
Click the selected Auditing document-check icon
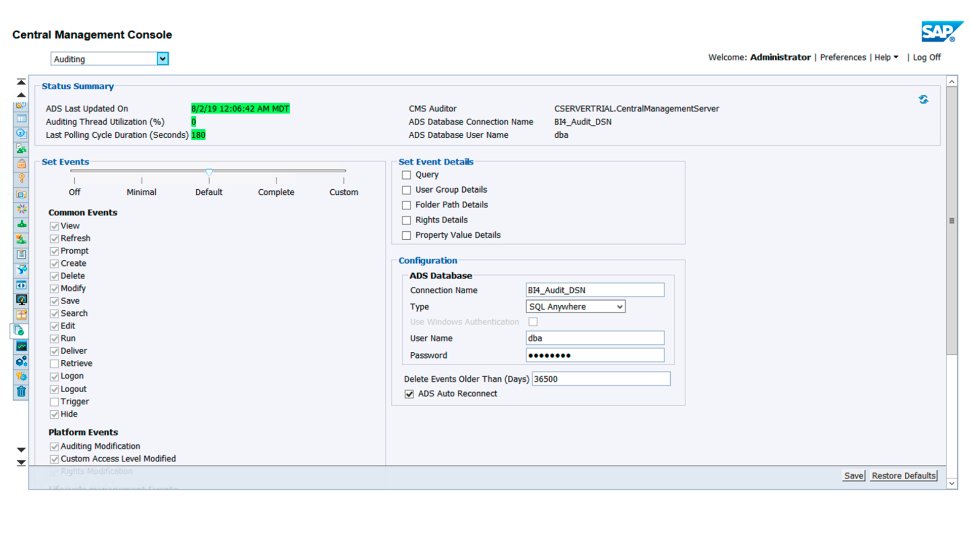tap(20, 331)
